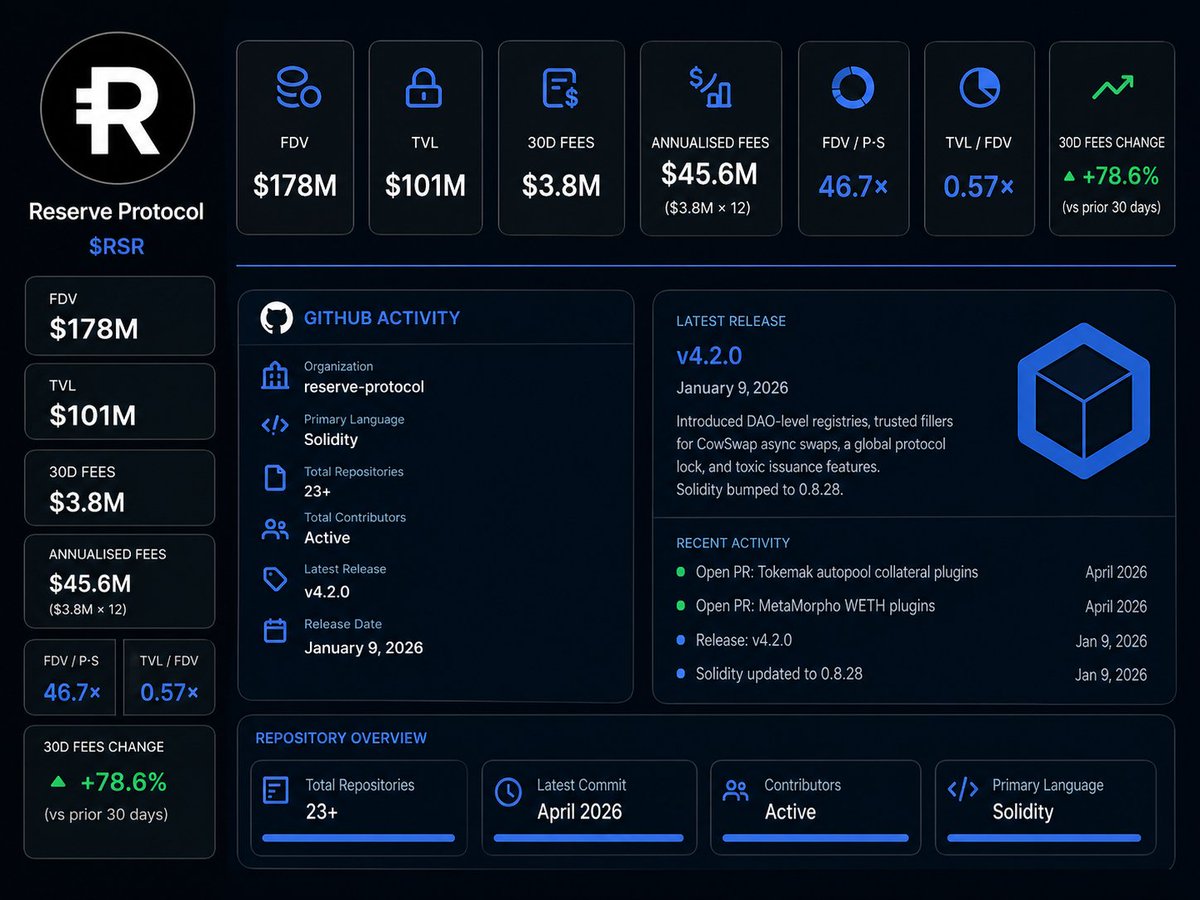
Task: Click the blue progress bar under Contributors
Action: click(x=815, y=838)
